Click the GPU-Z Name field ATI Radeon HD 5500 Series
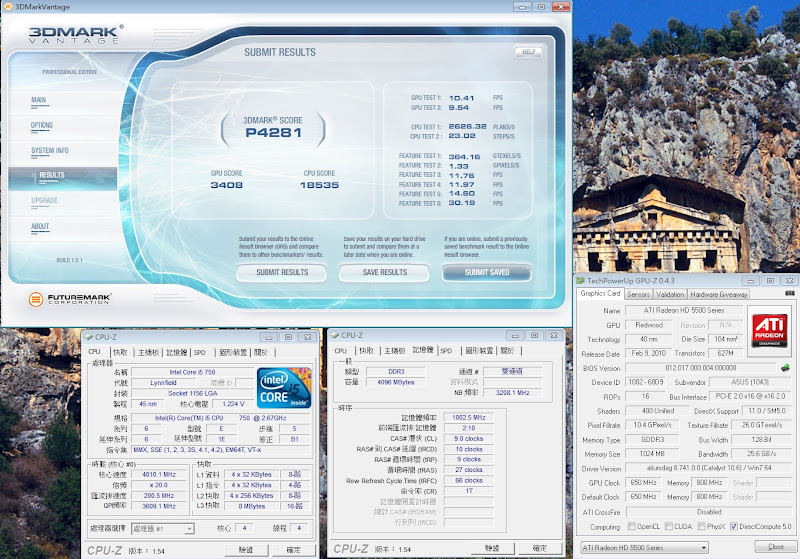This screenshot has height=559, width=800. point(684,310)
